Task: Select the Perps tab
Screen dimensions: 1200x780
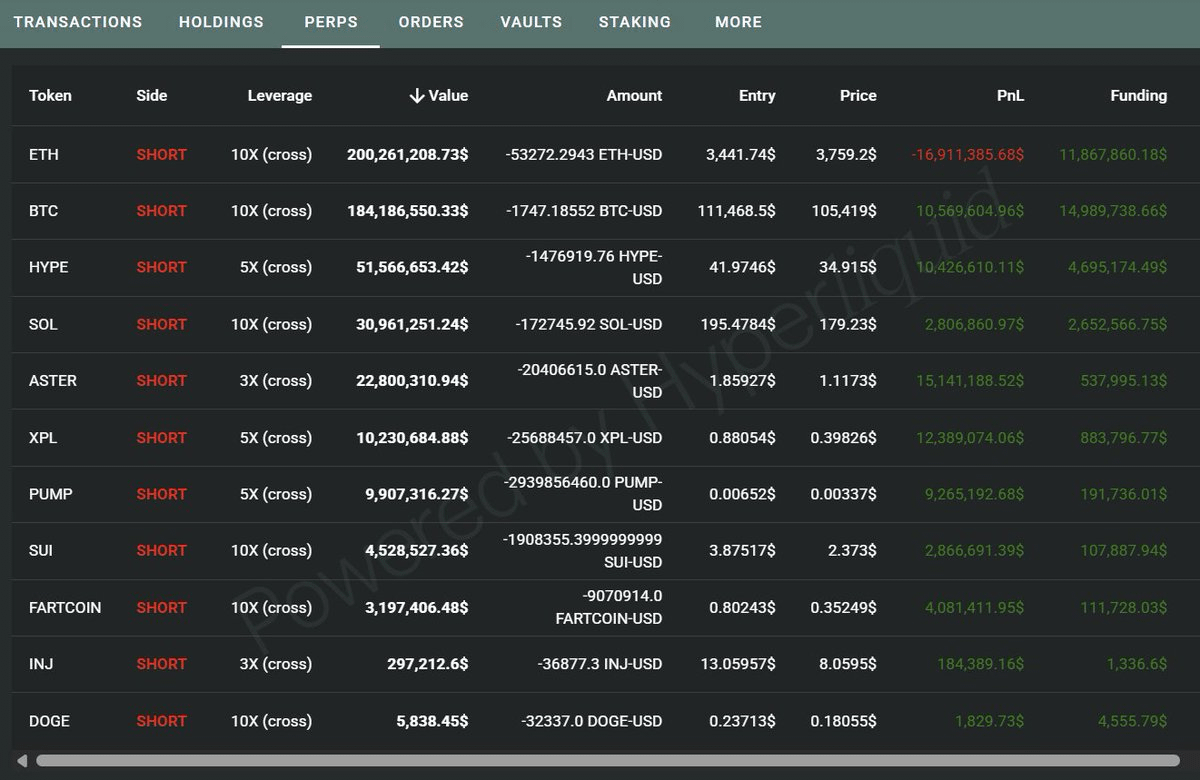Action: coord(331,21)
